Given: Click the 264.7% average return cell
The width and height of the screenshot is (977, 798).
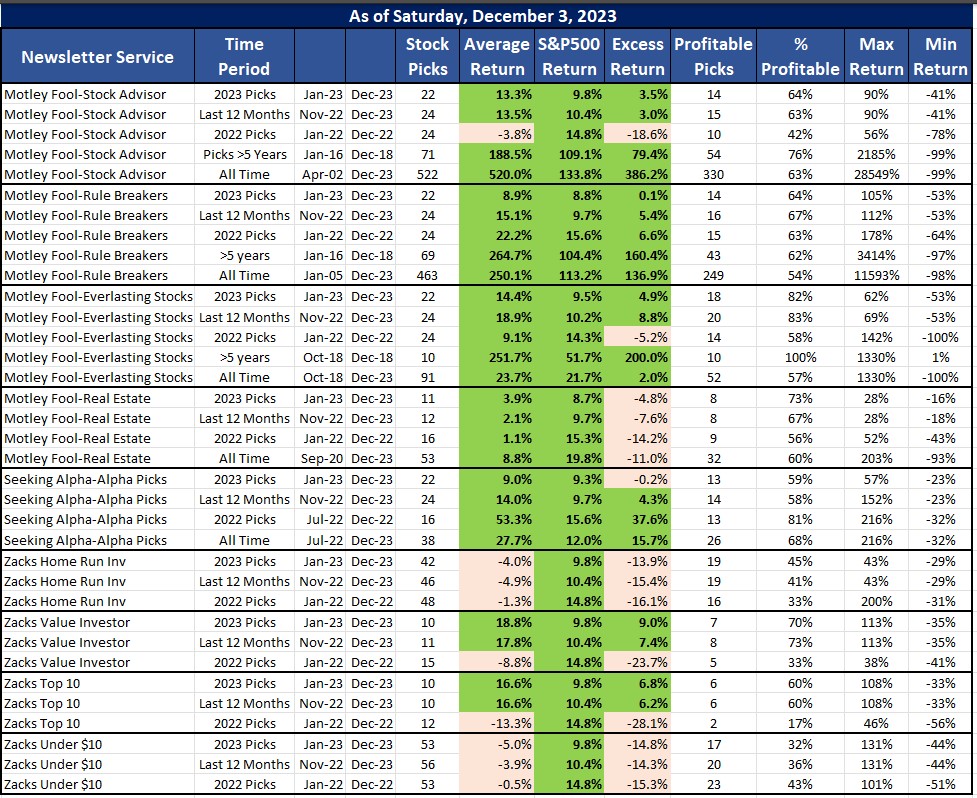Looking at the screenshot, I should pyautogui.click(x=497, y=255).
